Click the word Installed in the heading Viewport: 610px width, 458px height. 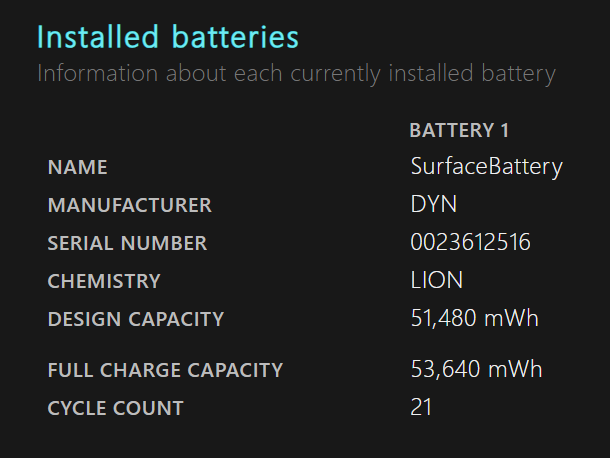tap(98, 37)
